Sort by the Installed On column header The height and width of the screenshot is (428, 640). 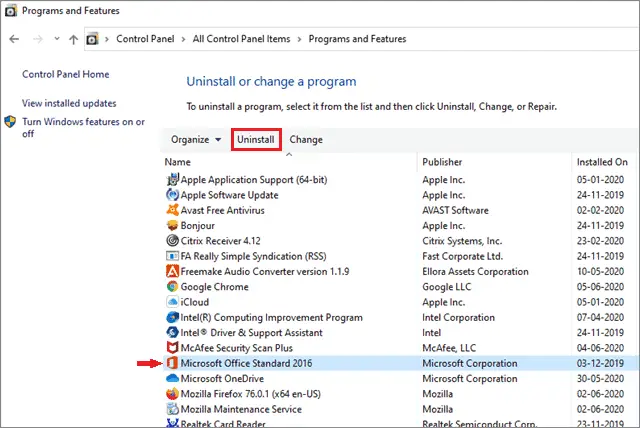602,162
